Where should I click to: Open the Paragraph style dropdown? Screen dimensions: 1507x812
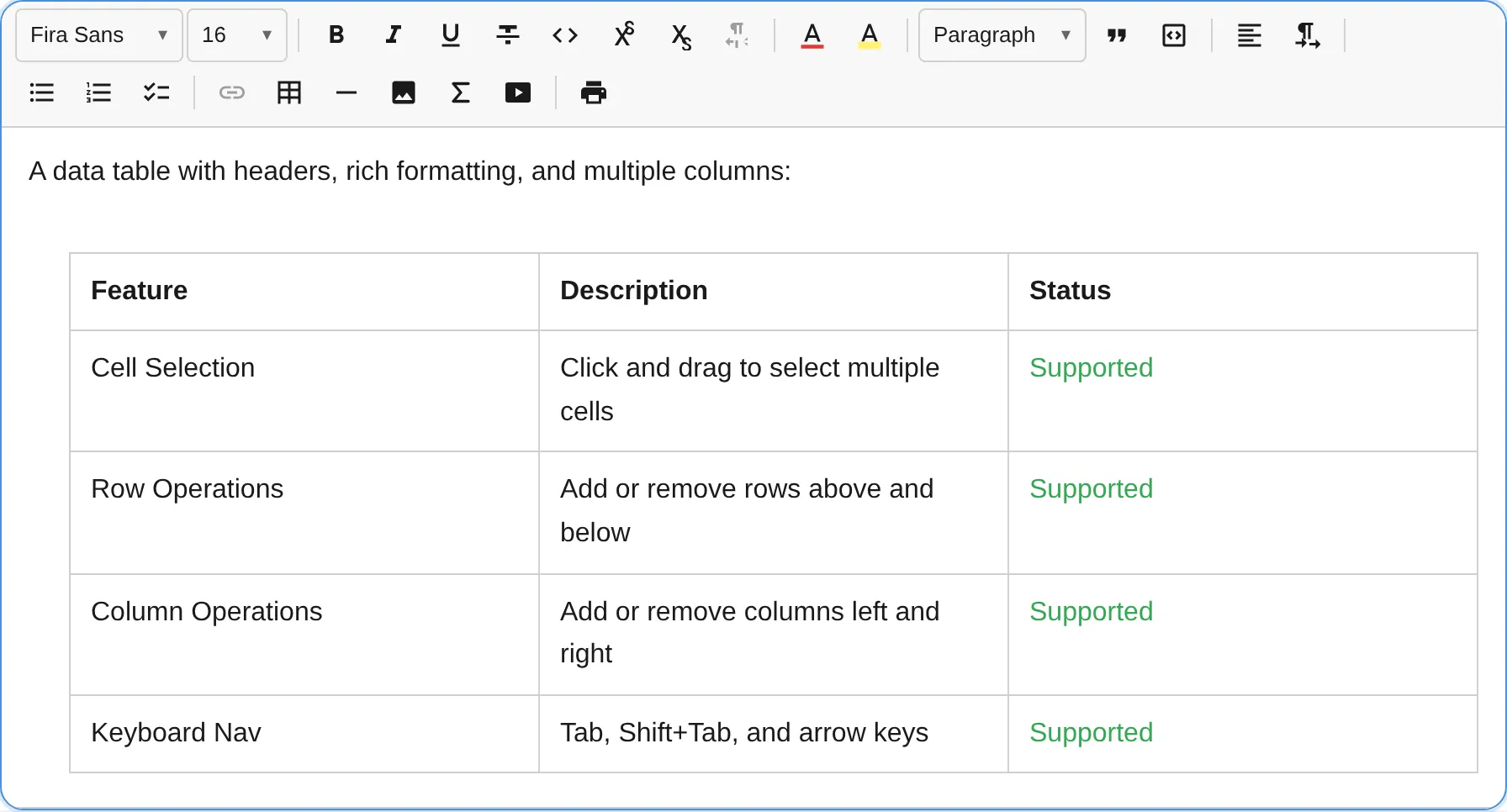(1002, 35)
